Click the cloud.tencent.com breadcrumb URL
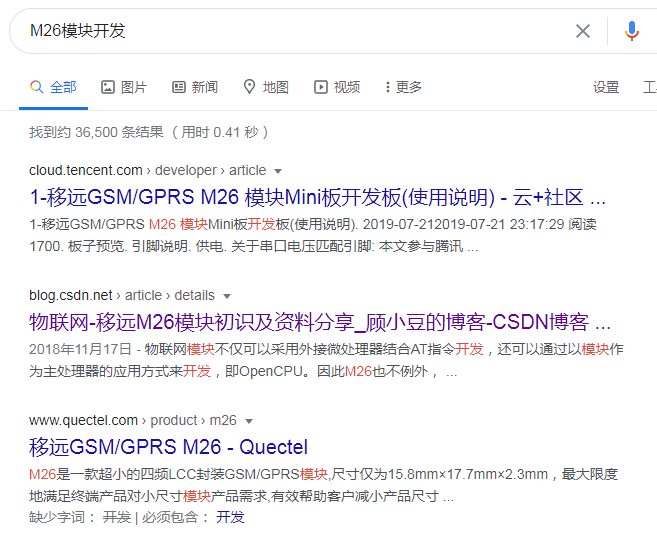657x554 pixels. point(147,171)
